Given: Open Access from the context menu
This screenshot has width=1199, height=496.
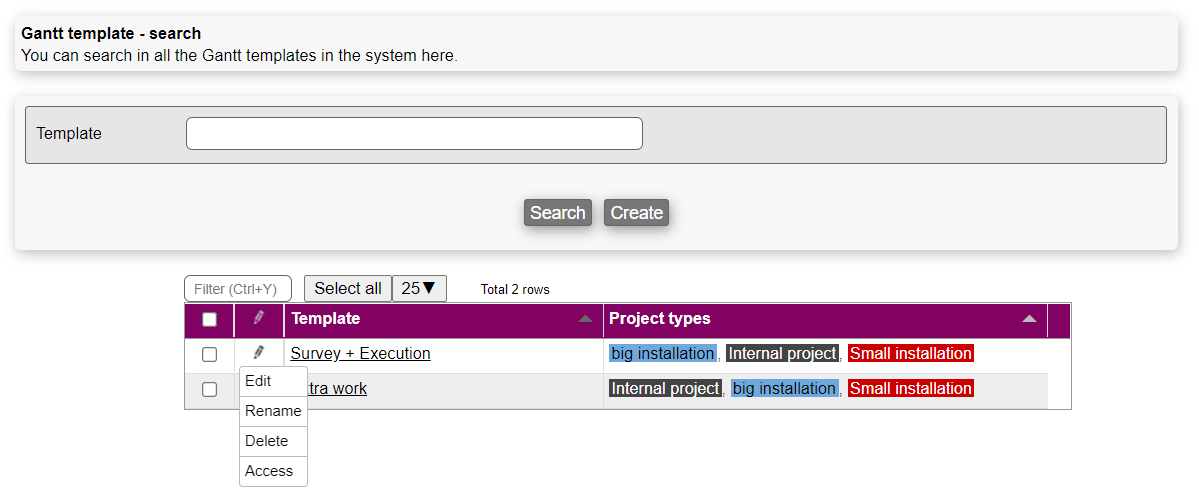Looking at the screenshot, I should [x=269, y=471].
